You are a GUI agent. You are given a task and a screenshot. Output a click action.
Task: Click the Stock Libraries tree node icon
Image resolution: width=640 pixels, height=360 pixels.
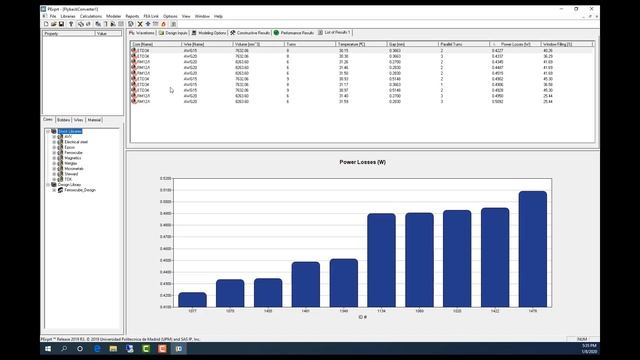tap(54, 131)
